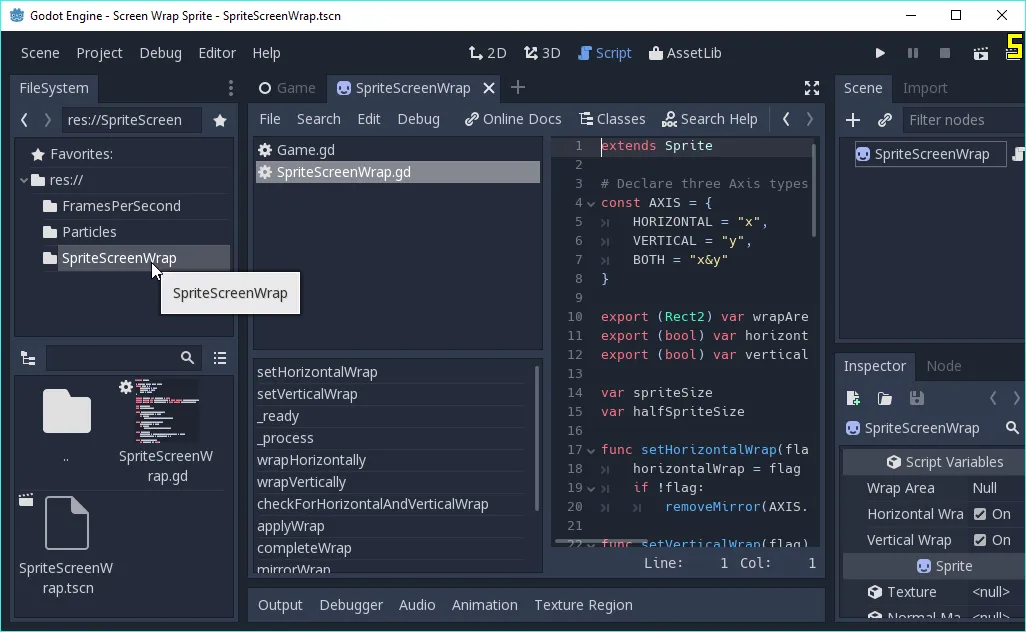1026x632 pixels.
Task: Search properties in Inspector
Action: pyautogui.click(x=1012, y=428)
